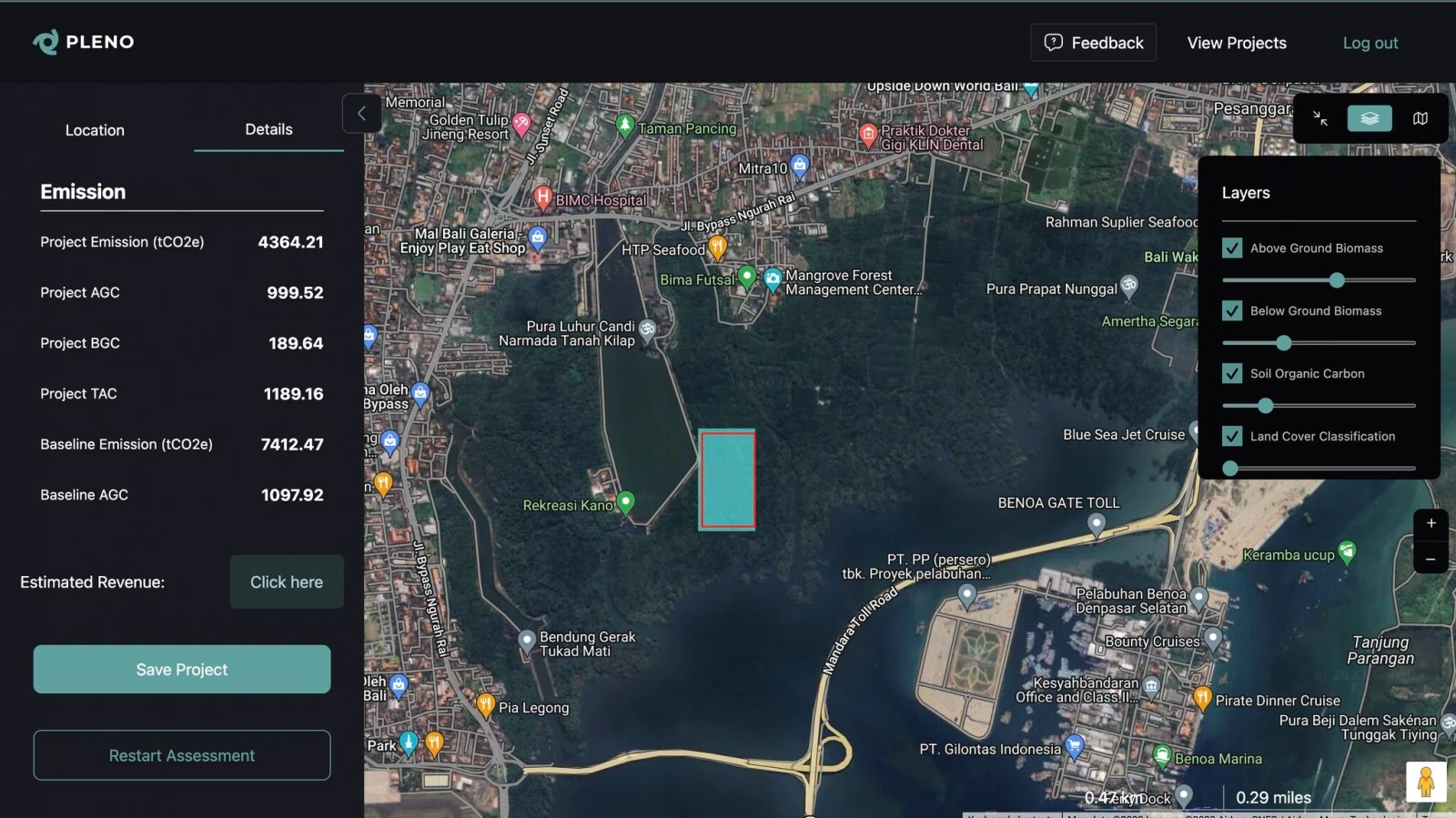Turn off Land Cover Classification layer

coord(1232,436)
